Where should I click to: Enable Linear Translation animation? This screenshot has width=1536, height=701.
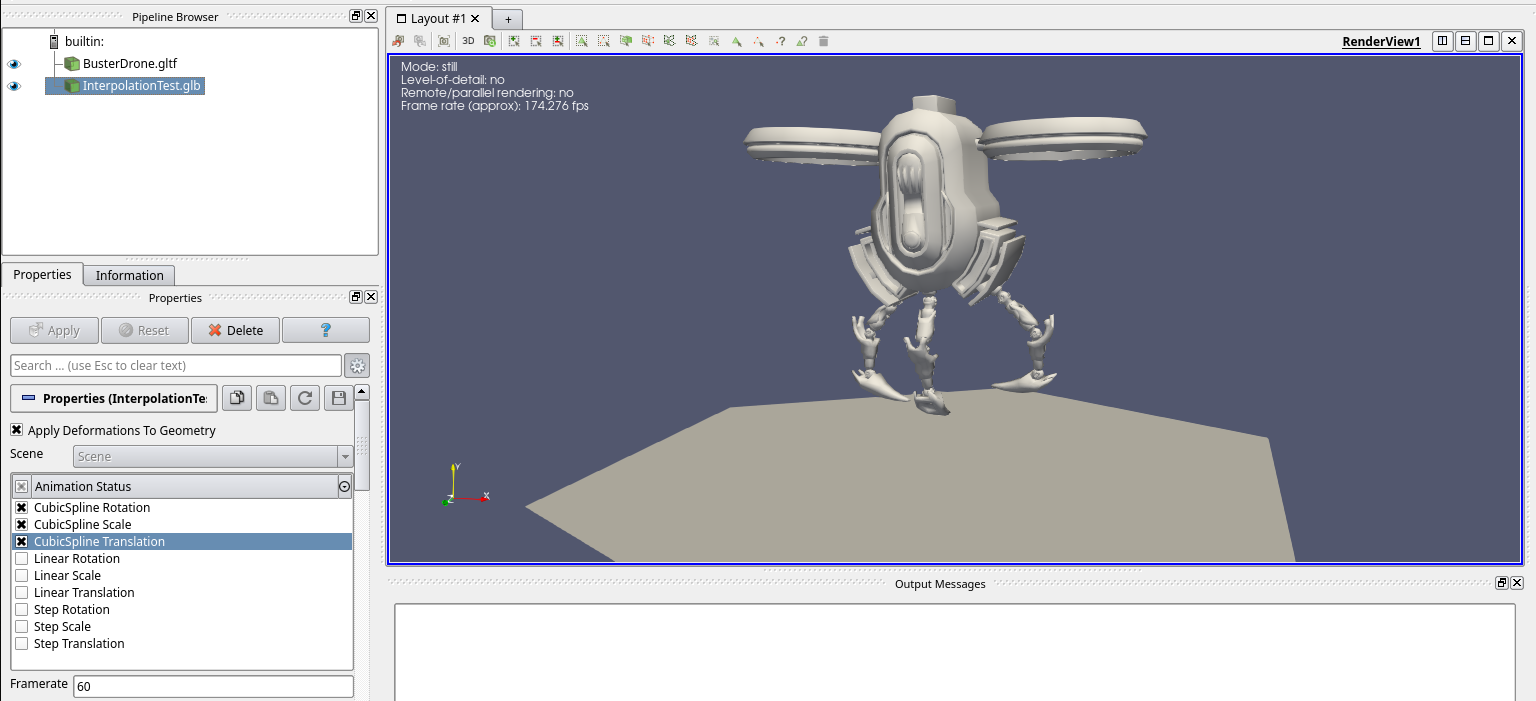pos(22,592)
